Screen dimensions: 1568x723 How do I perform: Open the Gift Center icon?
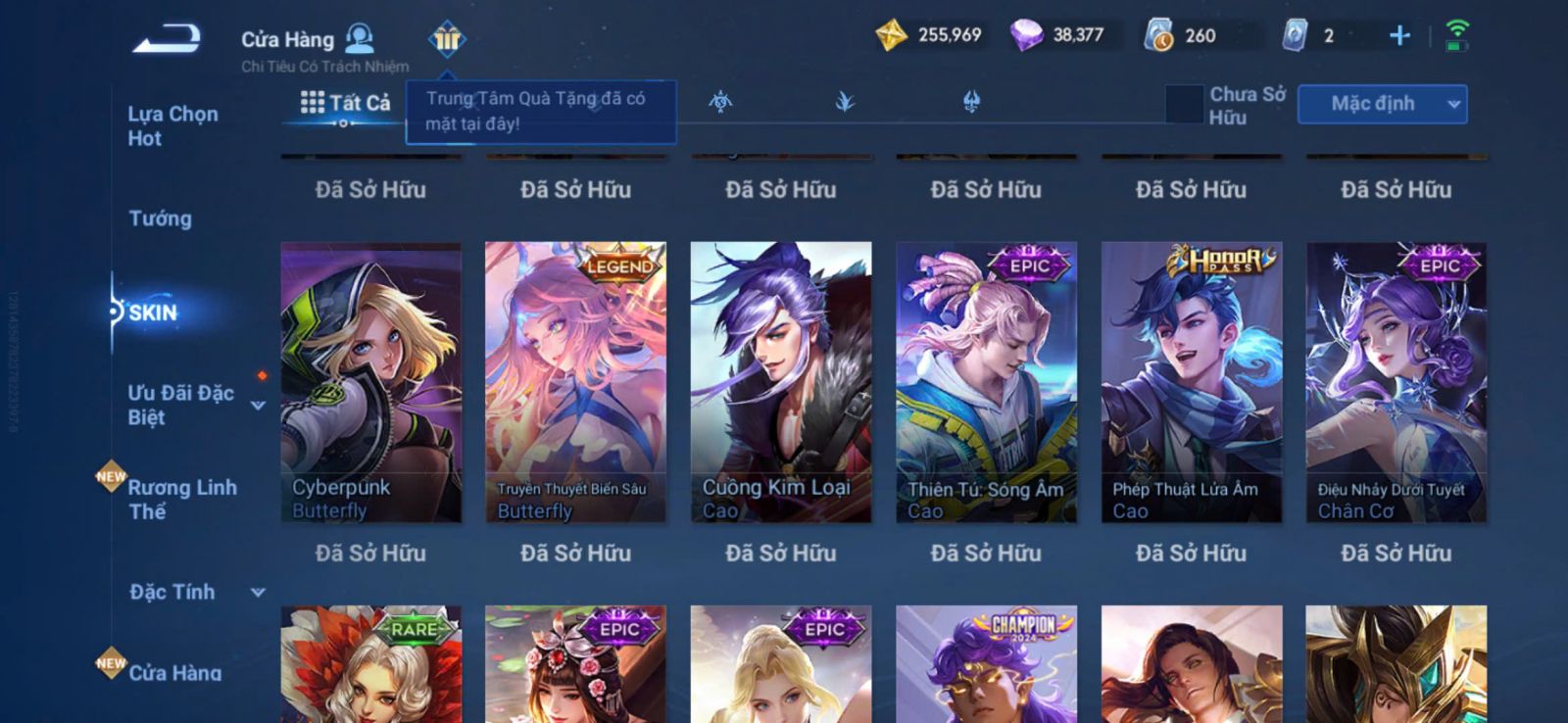coord(447,39)
